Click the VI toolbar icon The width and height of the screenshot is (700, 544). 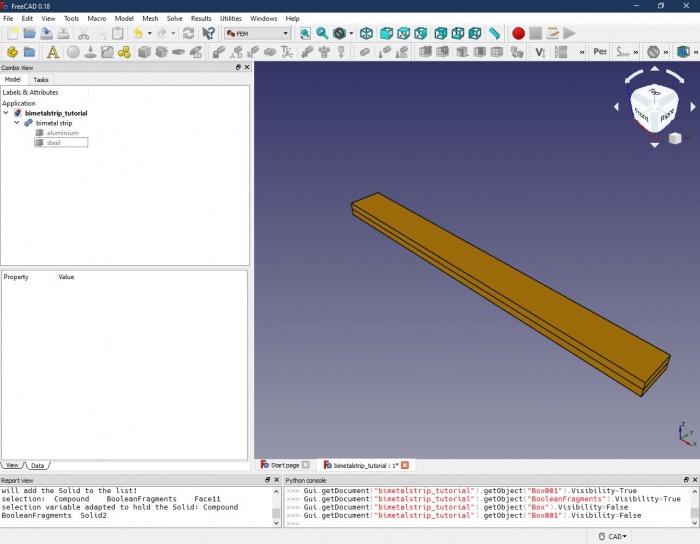540,52
